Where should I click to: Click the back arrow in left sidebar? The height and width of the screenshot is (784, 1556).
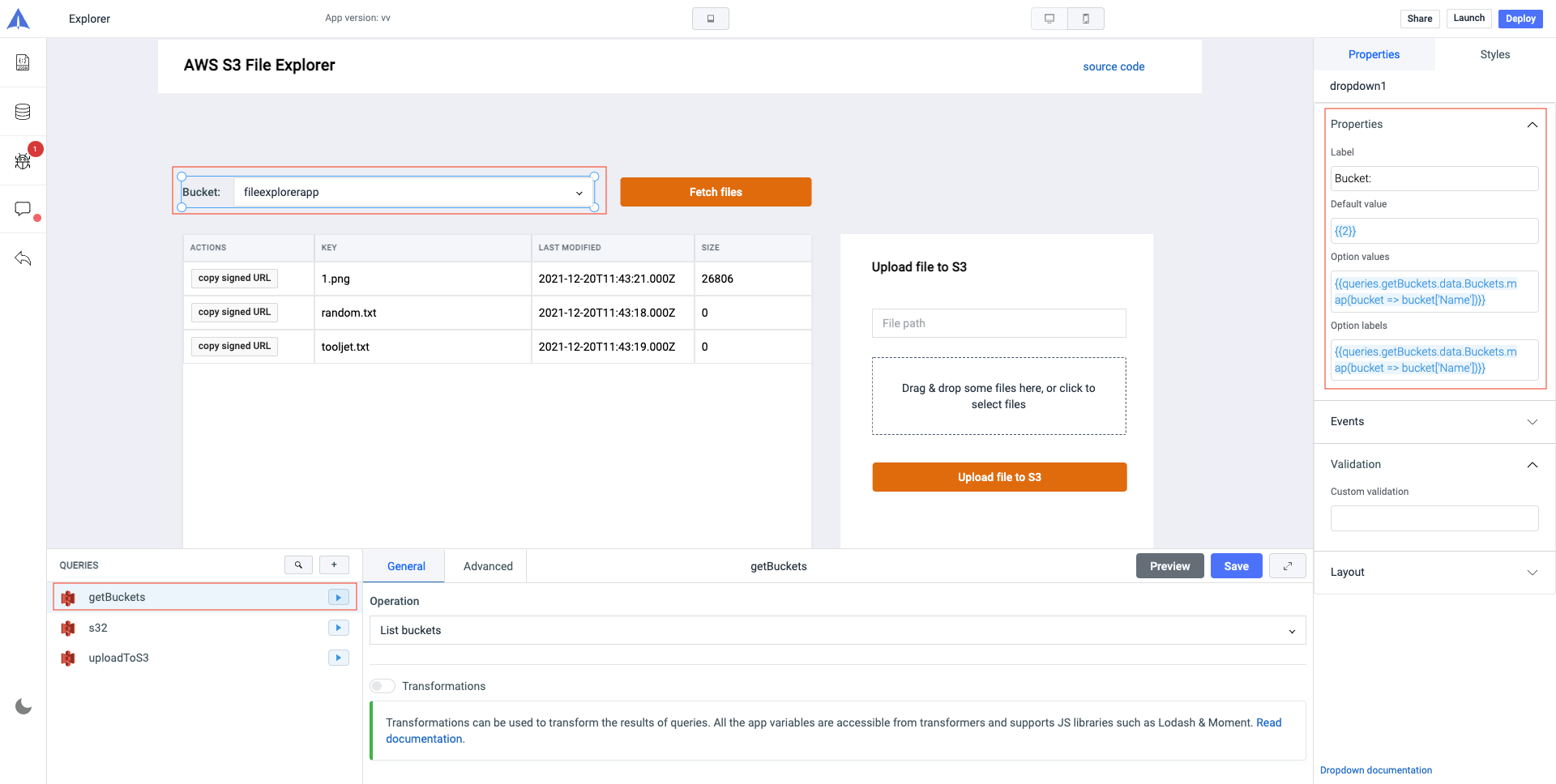23,258
